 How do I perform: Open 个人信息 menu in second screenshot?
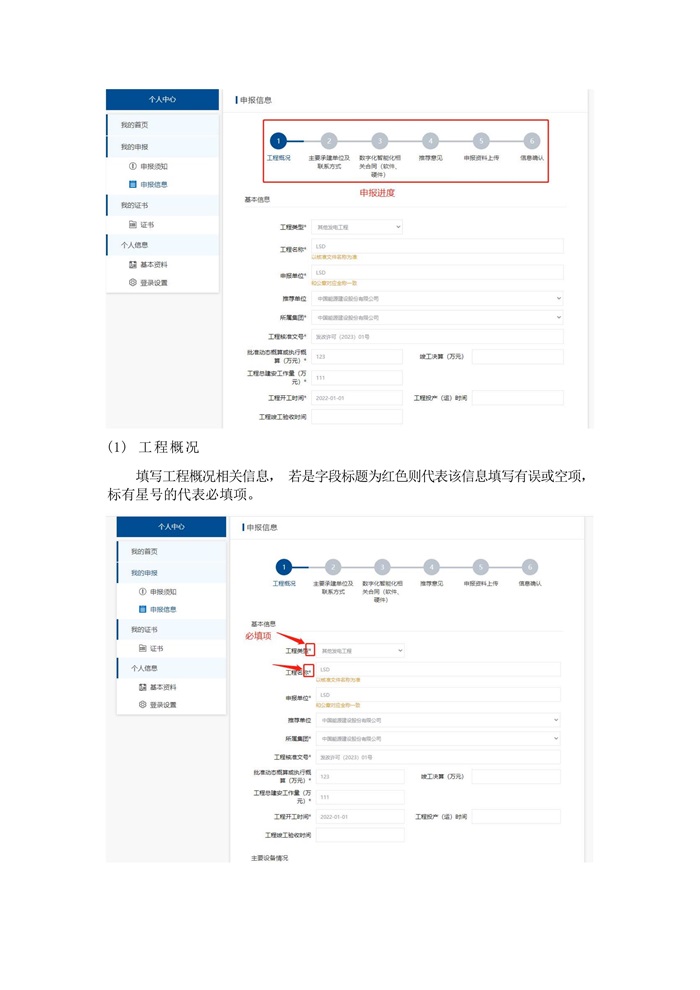[172, 668]
